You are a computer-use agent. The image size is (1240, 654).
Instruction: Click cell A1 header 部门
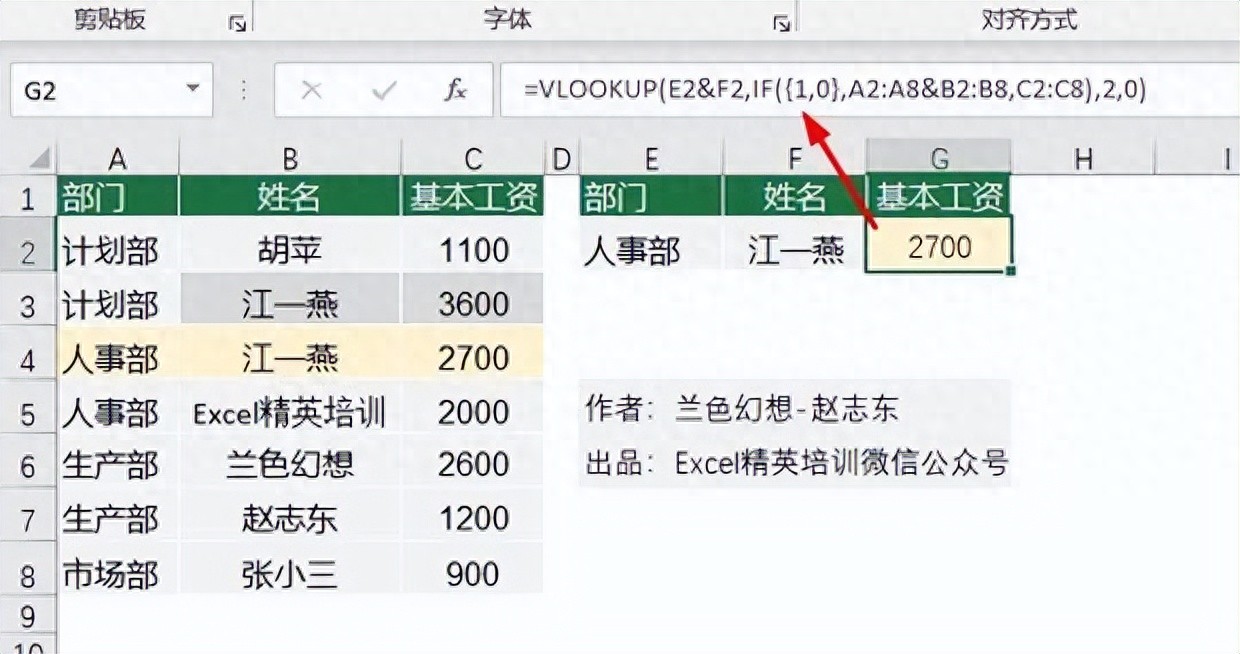(x=118, y=196)
